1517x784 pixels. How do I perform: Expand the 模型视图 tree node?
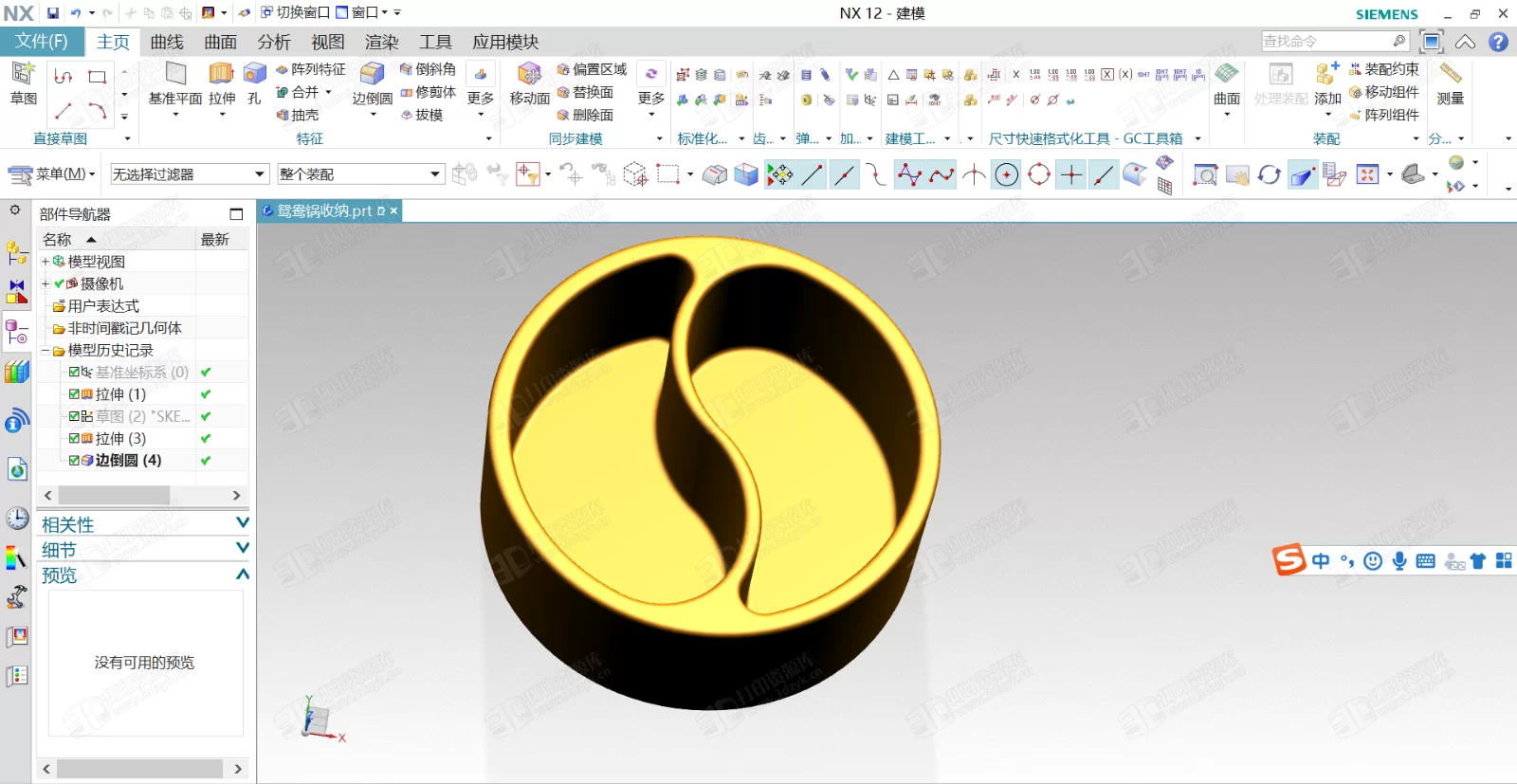[45, 262]
